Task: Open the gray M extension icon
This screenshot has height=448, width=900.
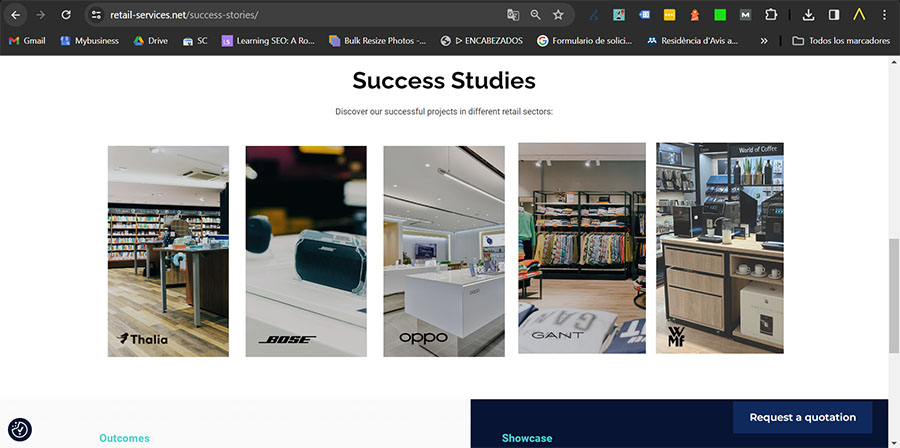Action: pos(745,15)
